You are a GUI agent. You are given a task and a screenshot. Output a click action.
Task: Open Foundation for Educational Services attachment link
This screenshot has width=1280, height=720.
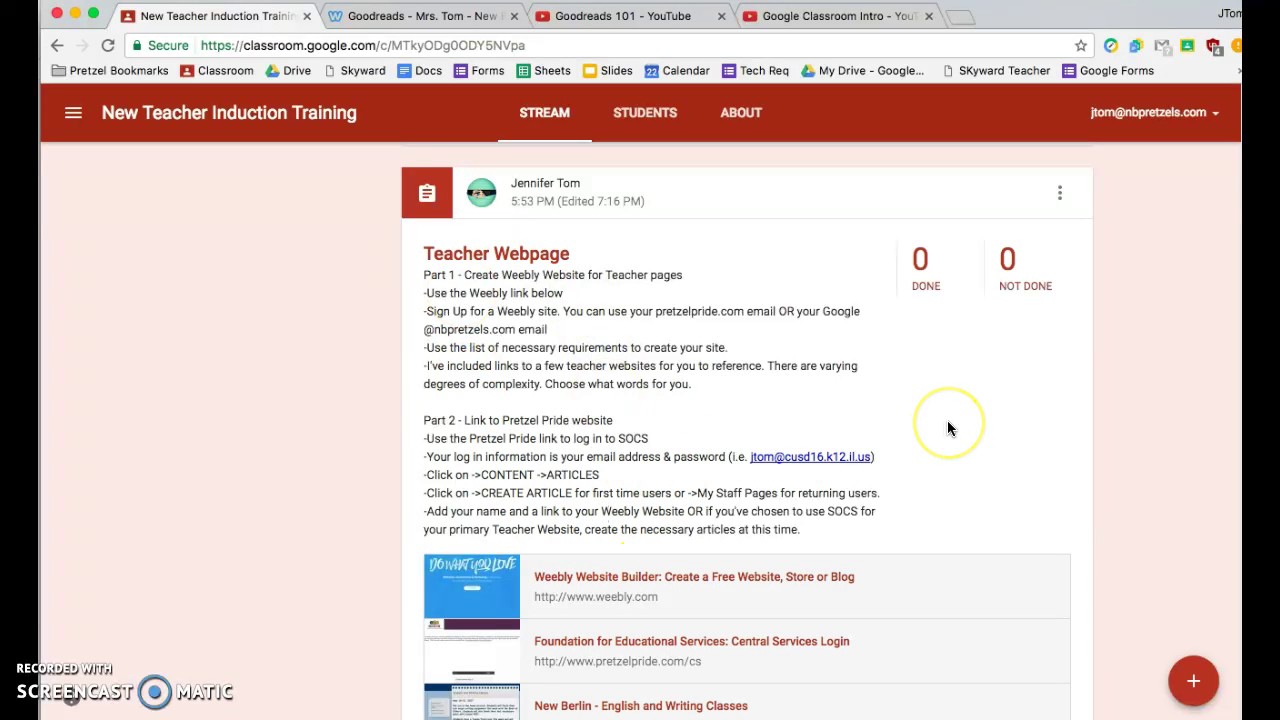[692, 641]
